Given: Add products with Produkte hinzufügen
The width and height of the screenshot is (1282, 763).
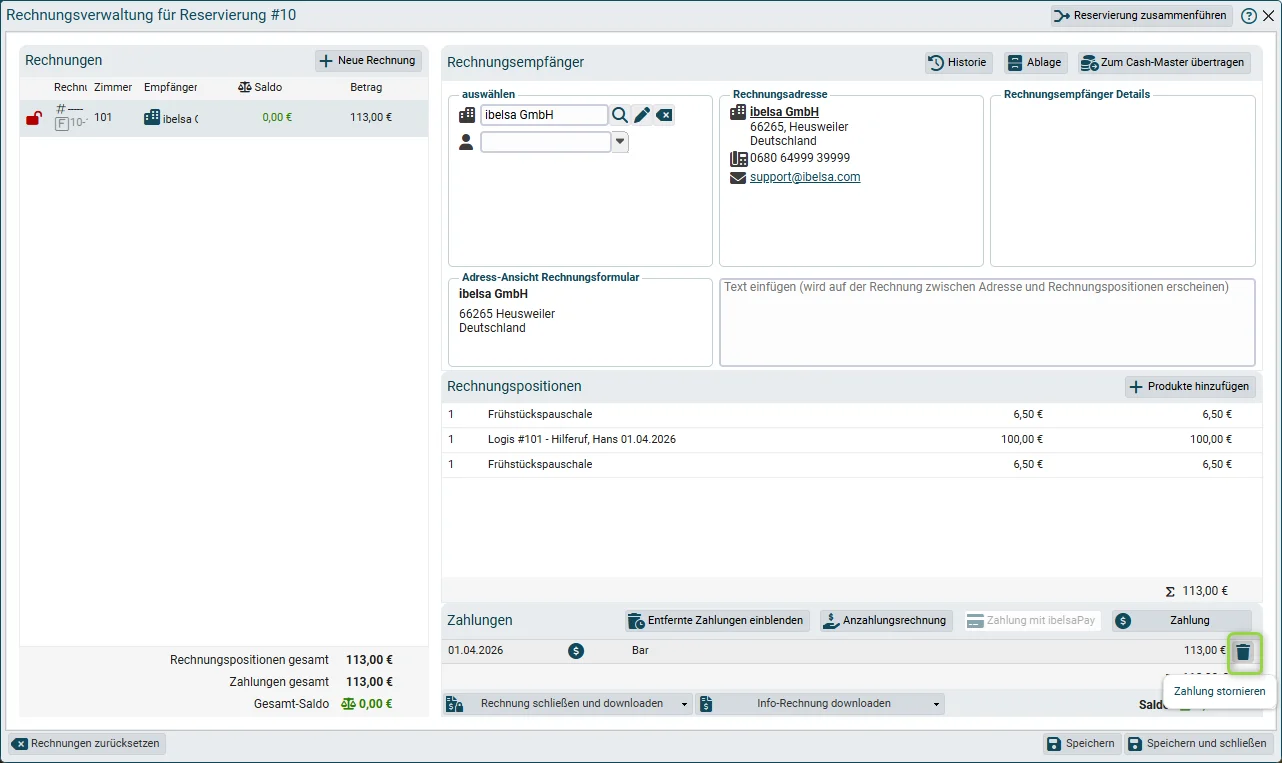Looking at the screenshot, I should point(1191,387).
